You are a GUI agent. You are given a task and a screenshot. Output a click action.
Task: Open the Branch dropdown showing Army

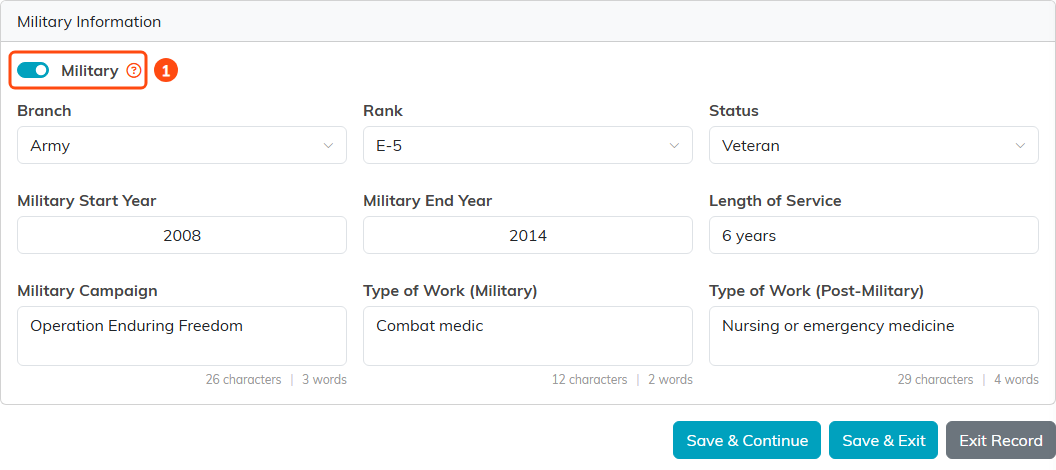click(182, 145)
